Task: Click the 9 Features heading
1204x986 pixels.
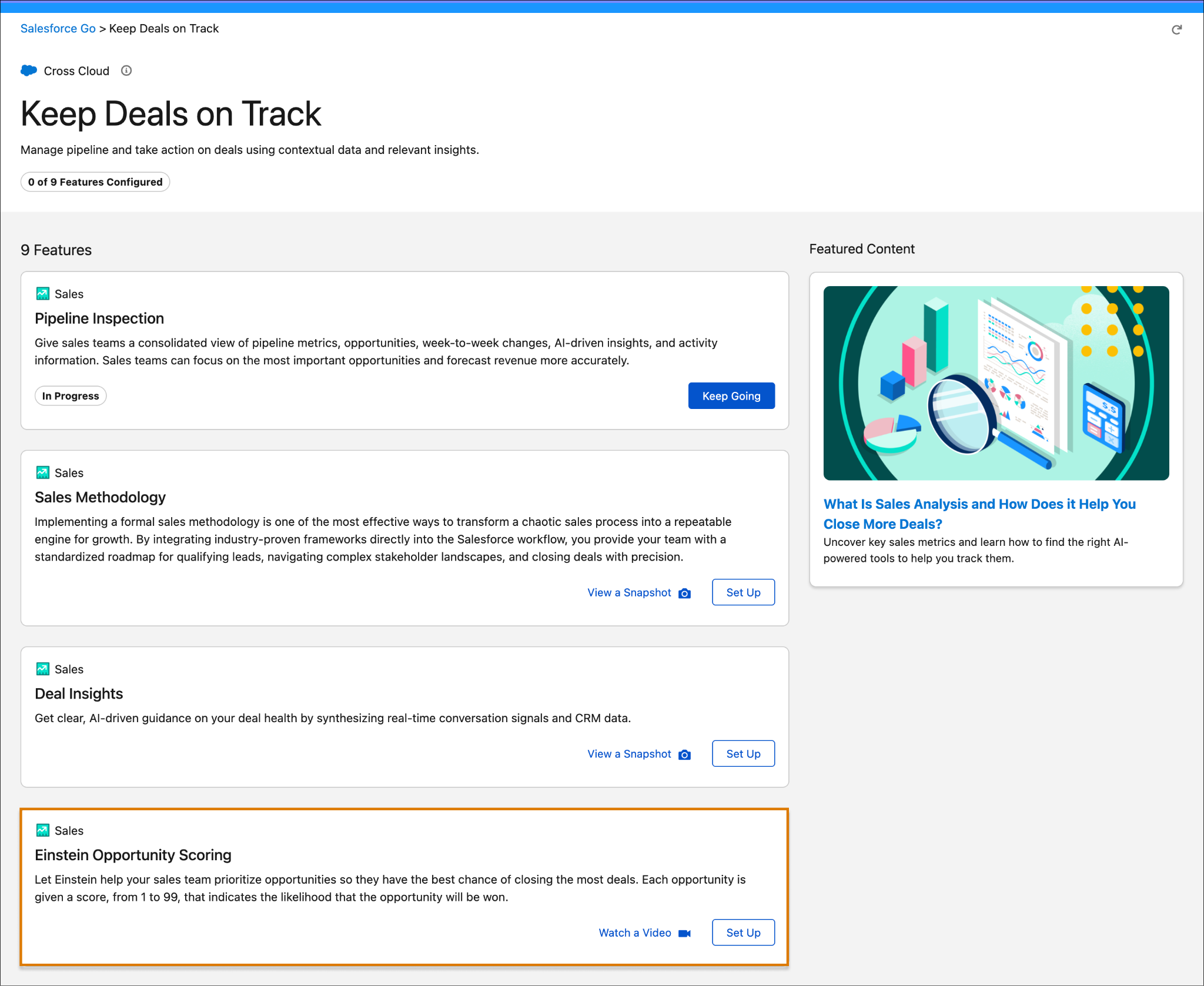Action: pos(56,250)
